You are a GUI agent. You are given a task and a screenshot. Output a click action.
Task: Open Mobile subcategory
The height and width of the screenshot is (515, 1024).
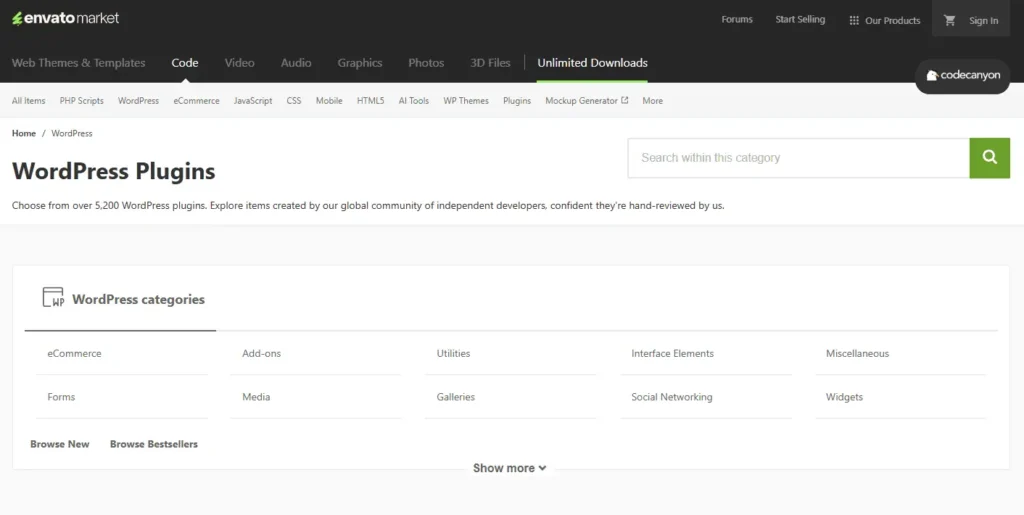click(329, 101)
